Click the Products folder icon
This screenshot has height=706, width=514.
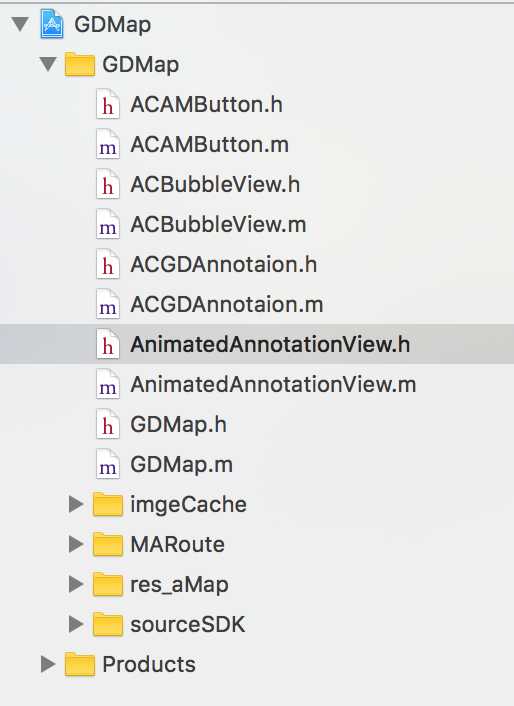click(x=80, y=665)
